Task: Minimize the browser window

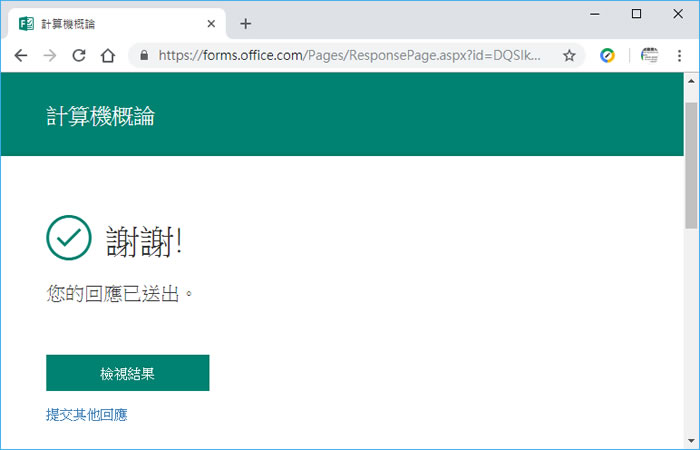Action: tap(595, 14)
